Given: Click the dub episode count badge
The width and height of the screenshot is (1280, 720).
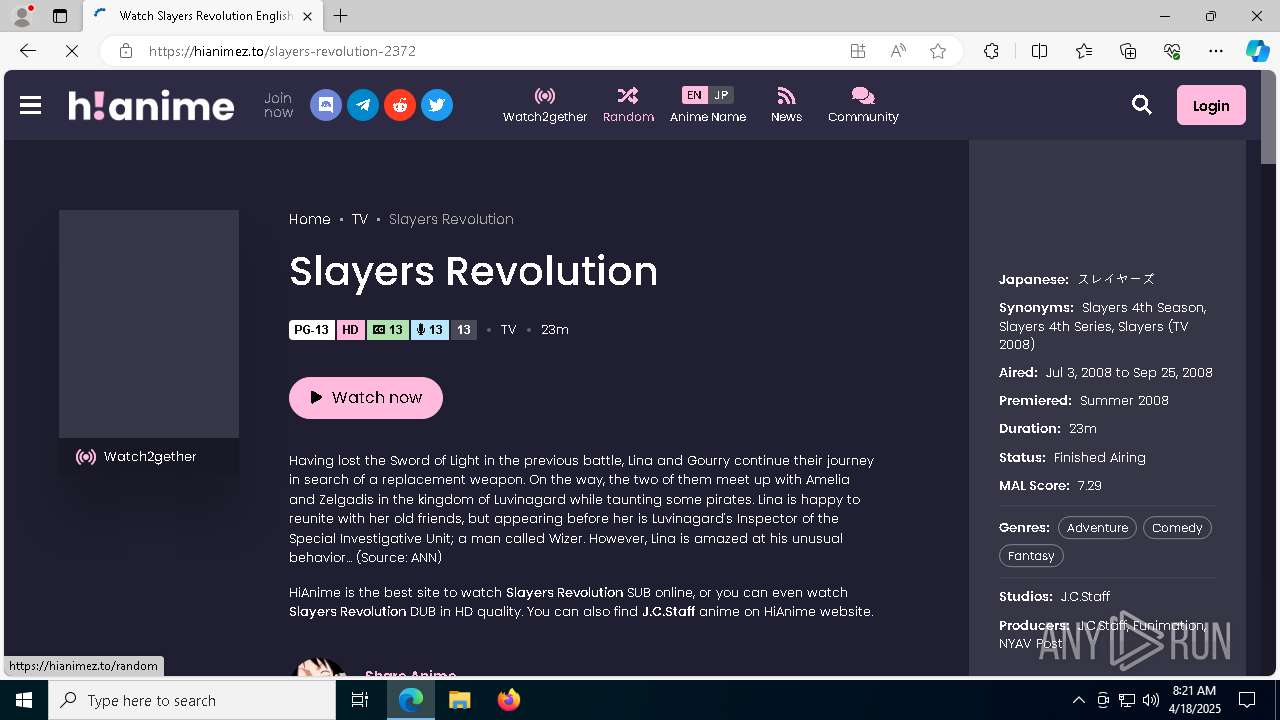Looking at the screenshot, I should pos(430,330).
